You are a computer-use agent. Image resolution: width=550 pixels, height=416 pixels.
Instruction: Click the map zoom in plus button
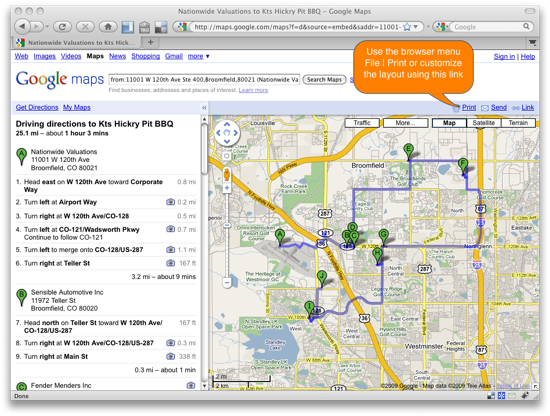227,188
